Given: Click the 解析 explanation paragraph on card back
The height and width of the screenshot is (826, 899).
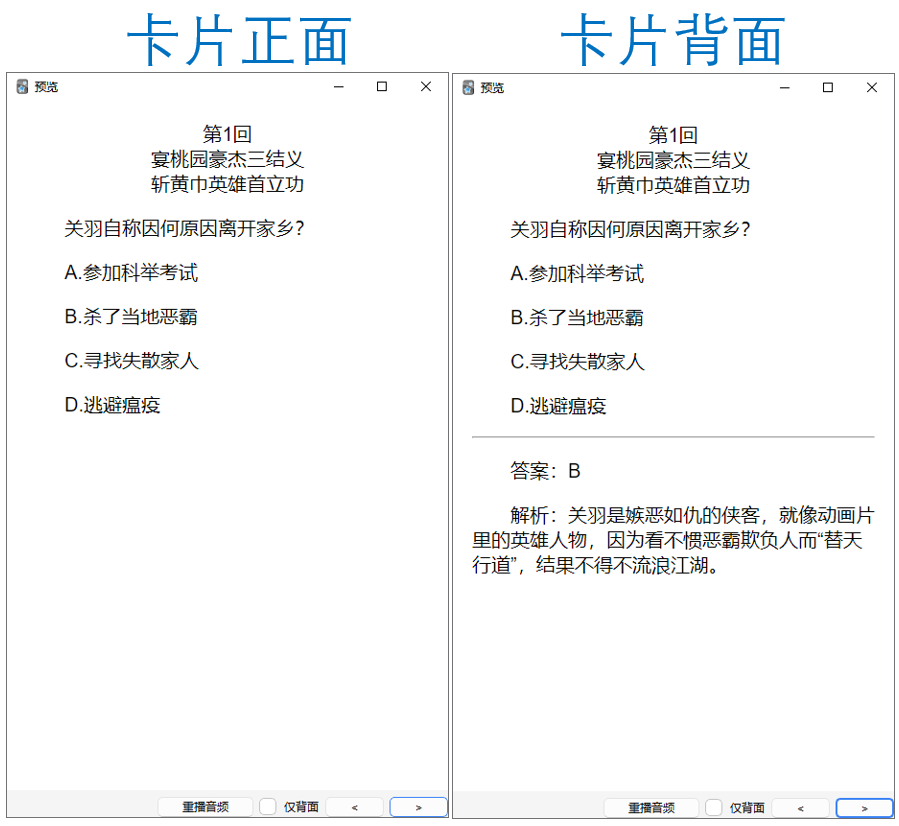Looking at the screenshot, I should coord(673,541).
